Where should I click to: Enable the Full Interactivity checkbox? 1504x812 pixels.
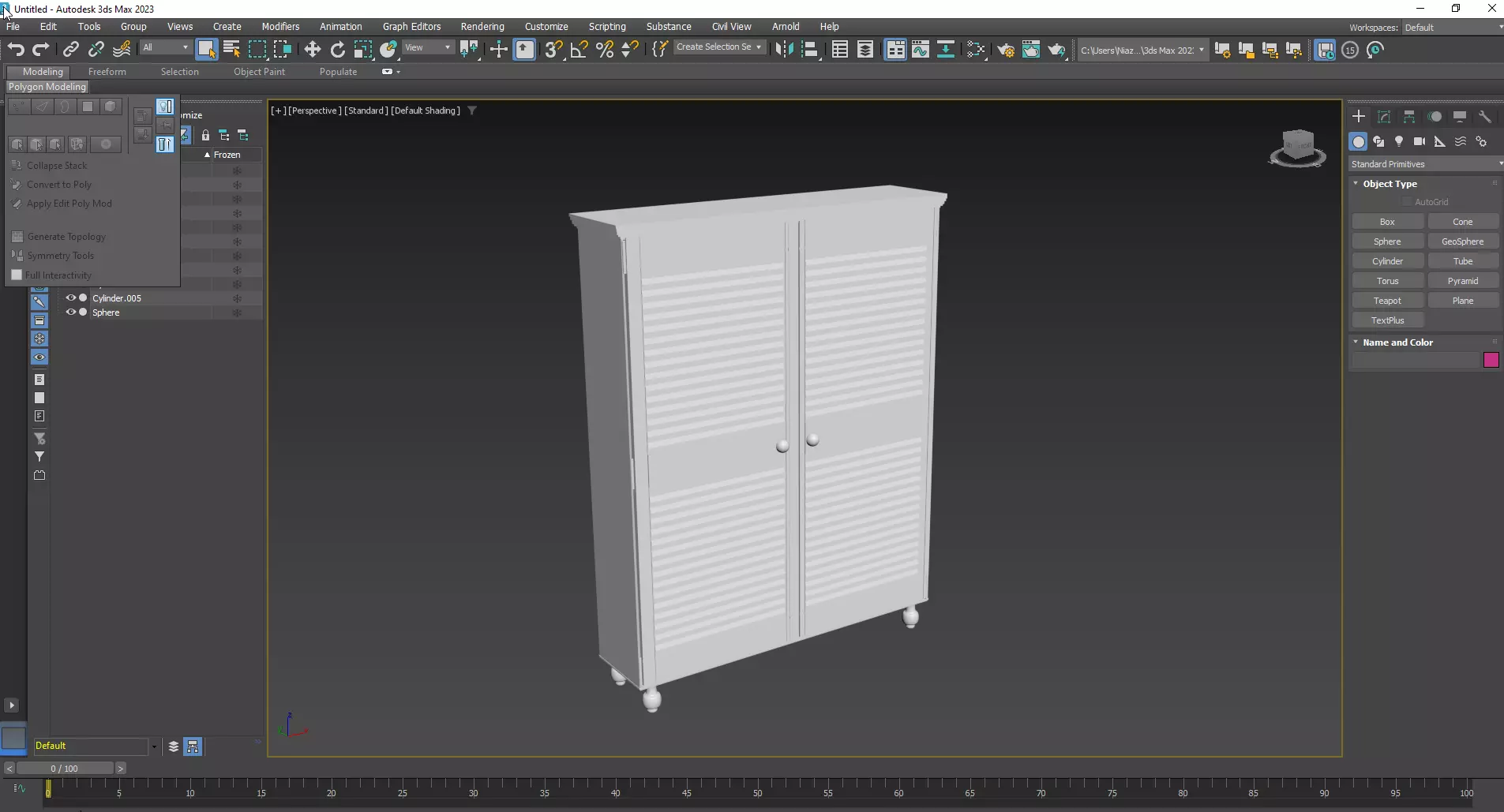click(17, 275)
